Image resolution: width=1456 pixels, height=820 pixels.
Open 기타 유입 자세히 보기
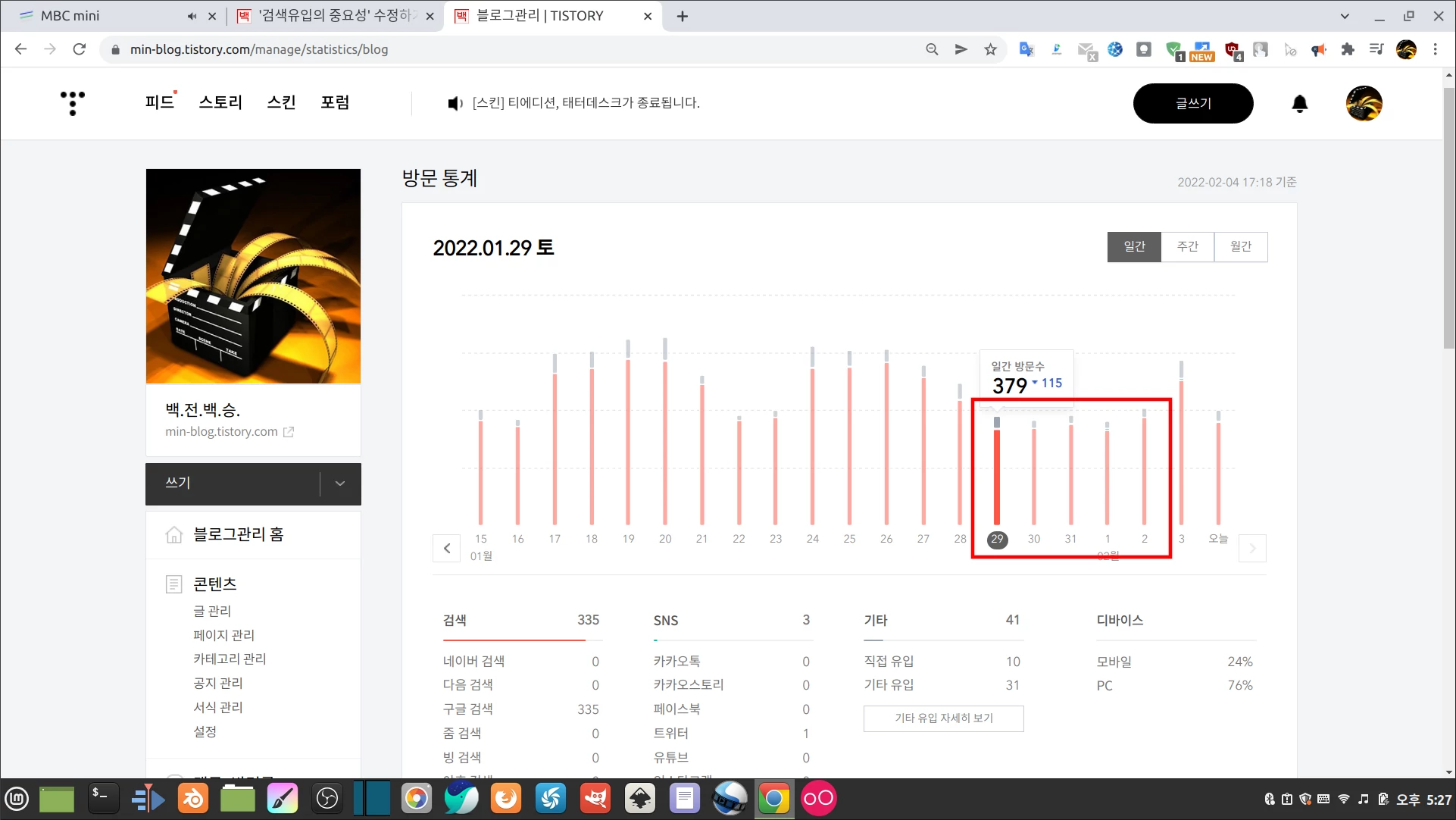pyautogui.click(x=943, y=718)
